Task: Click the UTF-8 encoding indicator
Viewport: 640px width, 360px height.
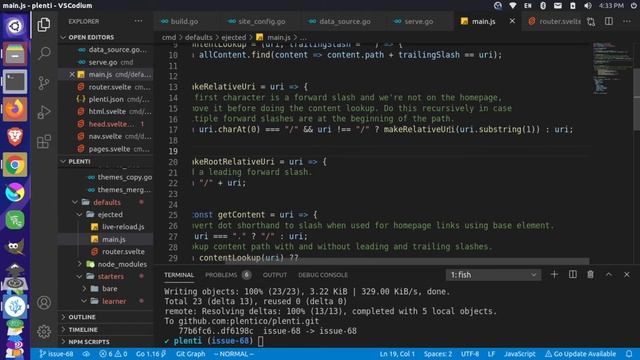Action: click(x=470, y=354)
